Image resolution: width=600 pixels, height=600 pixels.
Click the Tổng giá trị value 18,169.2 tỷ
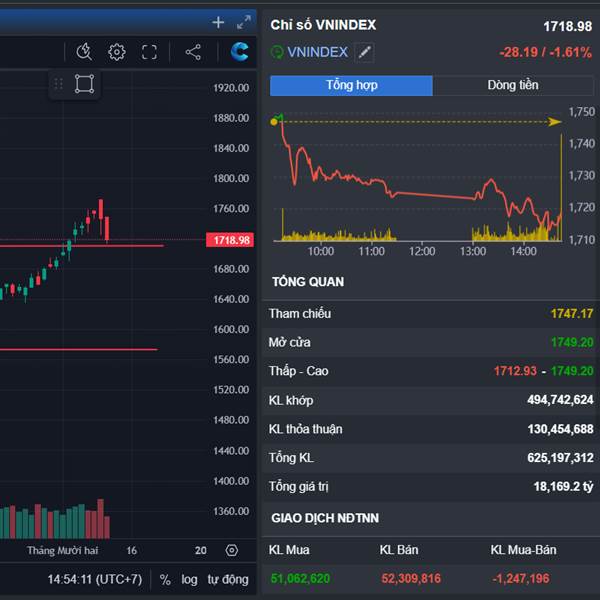pos(563,486)
